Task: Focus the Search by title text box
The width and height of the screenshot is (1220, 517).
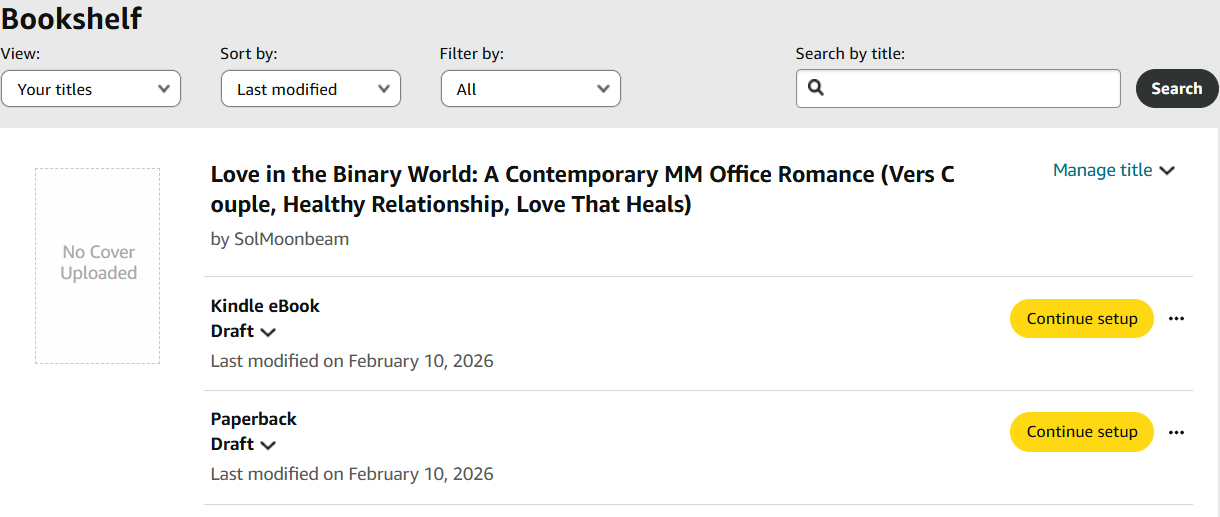Action: [x=970, y=88]
